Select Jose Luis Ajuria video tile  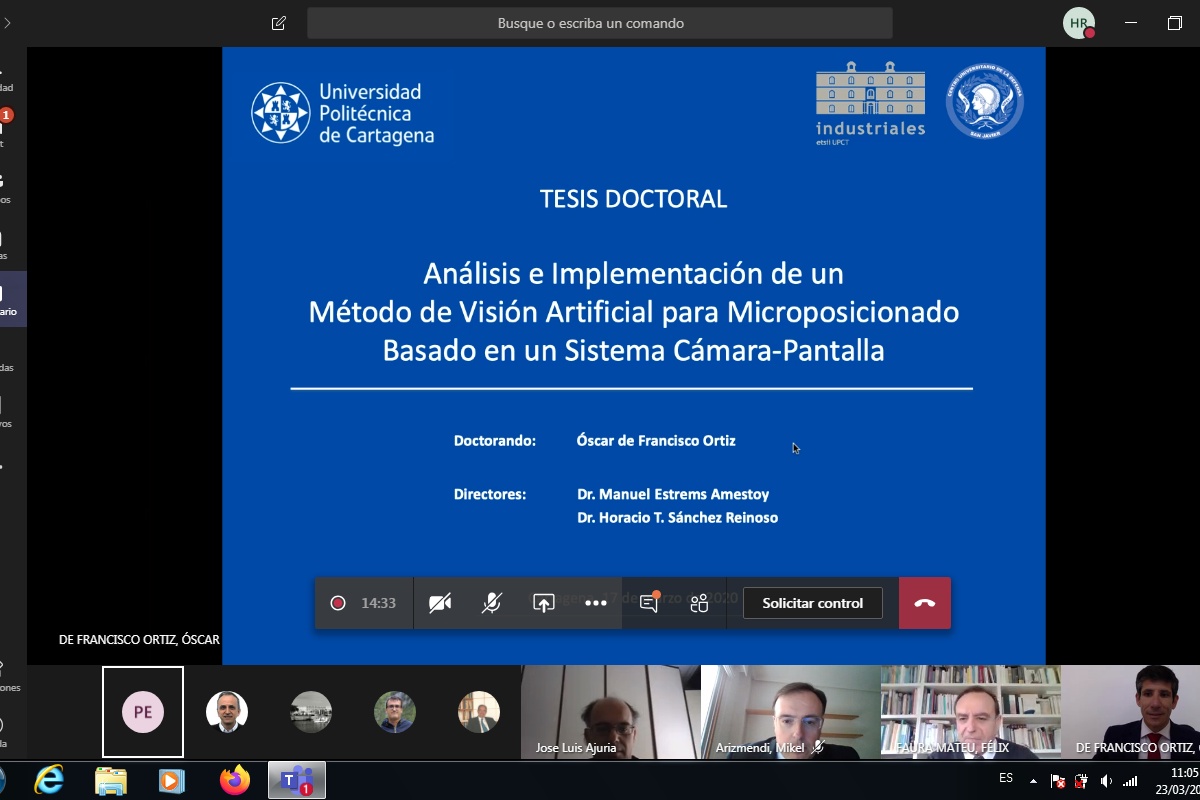610,712
